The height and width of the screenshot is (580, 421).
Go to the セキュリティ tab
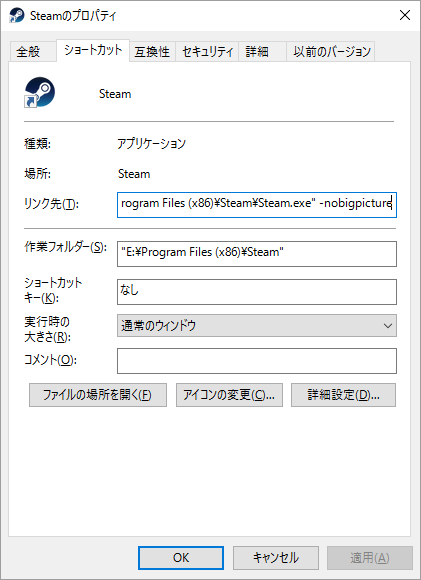click(208, 51)
